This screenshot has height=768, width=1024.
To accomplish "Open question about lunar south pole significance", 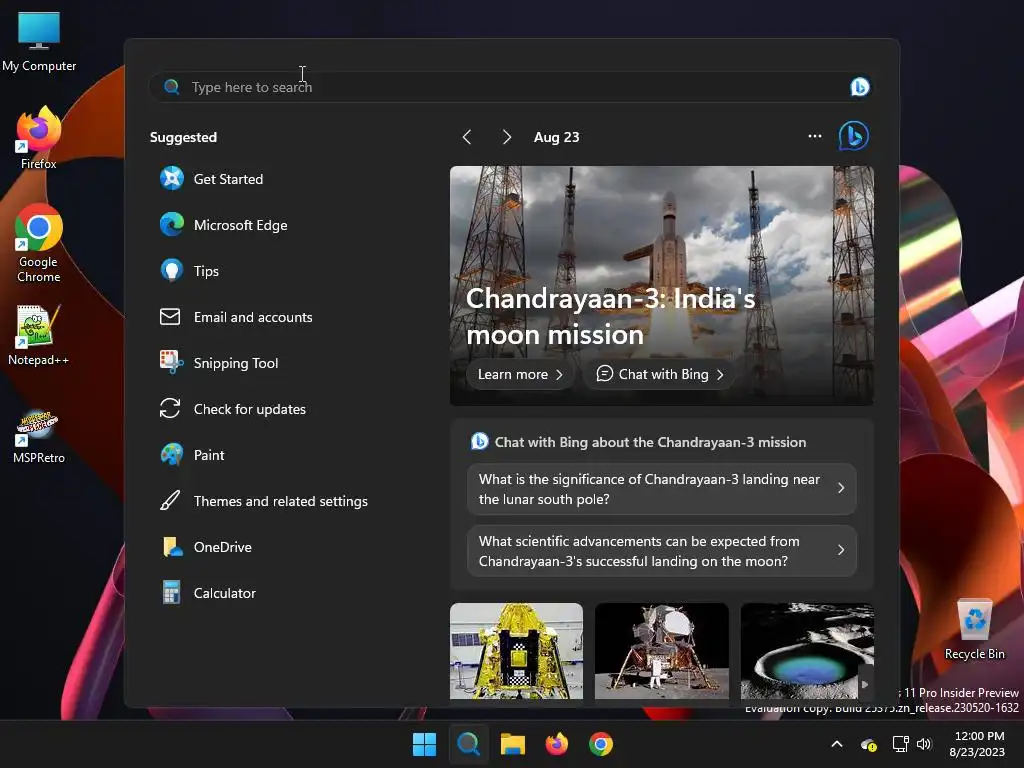I will (662, 489).
